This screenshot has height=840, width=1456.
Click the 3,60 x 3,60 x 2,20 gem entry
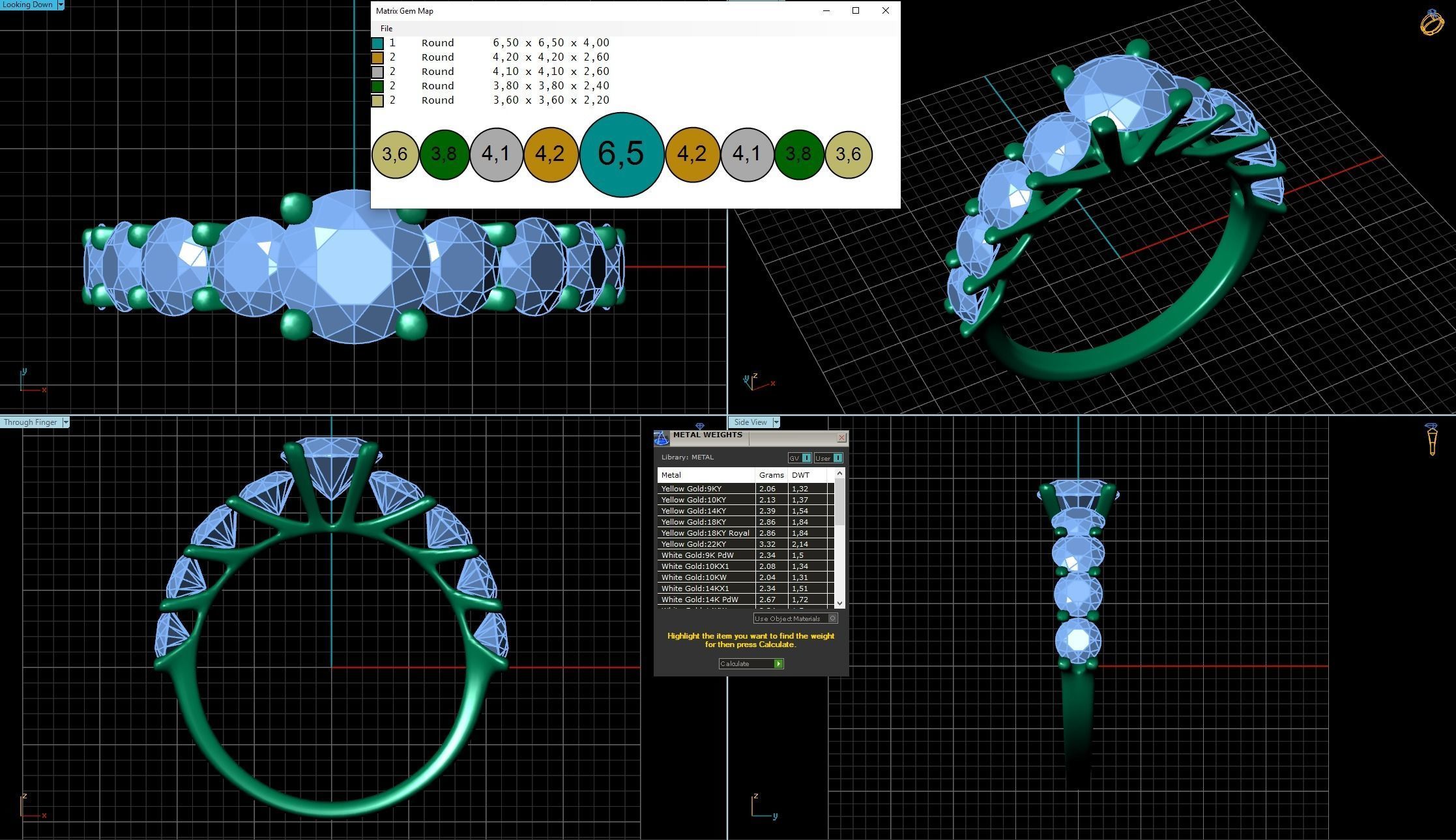coord(551,100)
